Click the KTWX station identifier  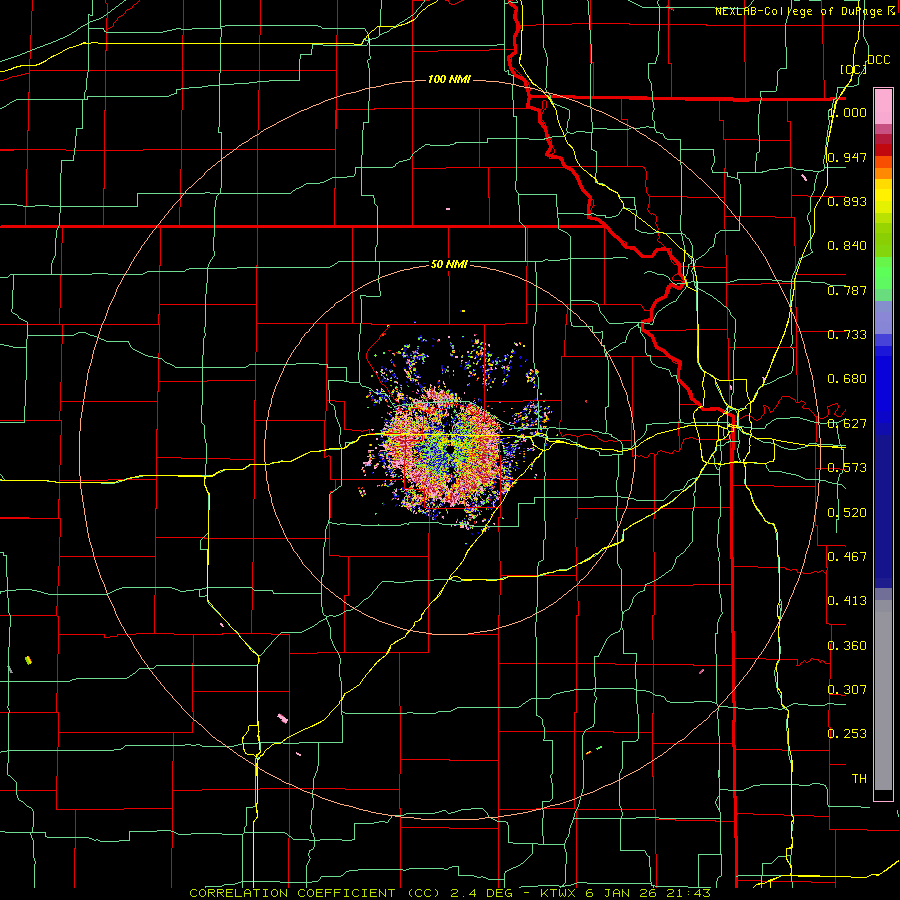560,893
